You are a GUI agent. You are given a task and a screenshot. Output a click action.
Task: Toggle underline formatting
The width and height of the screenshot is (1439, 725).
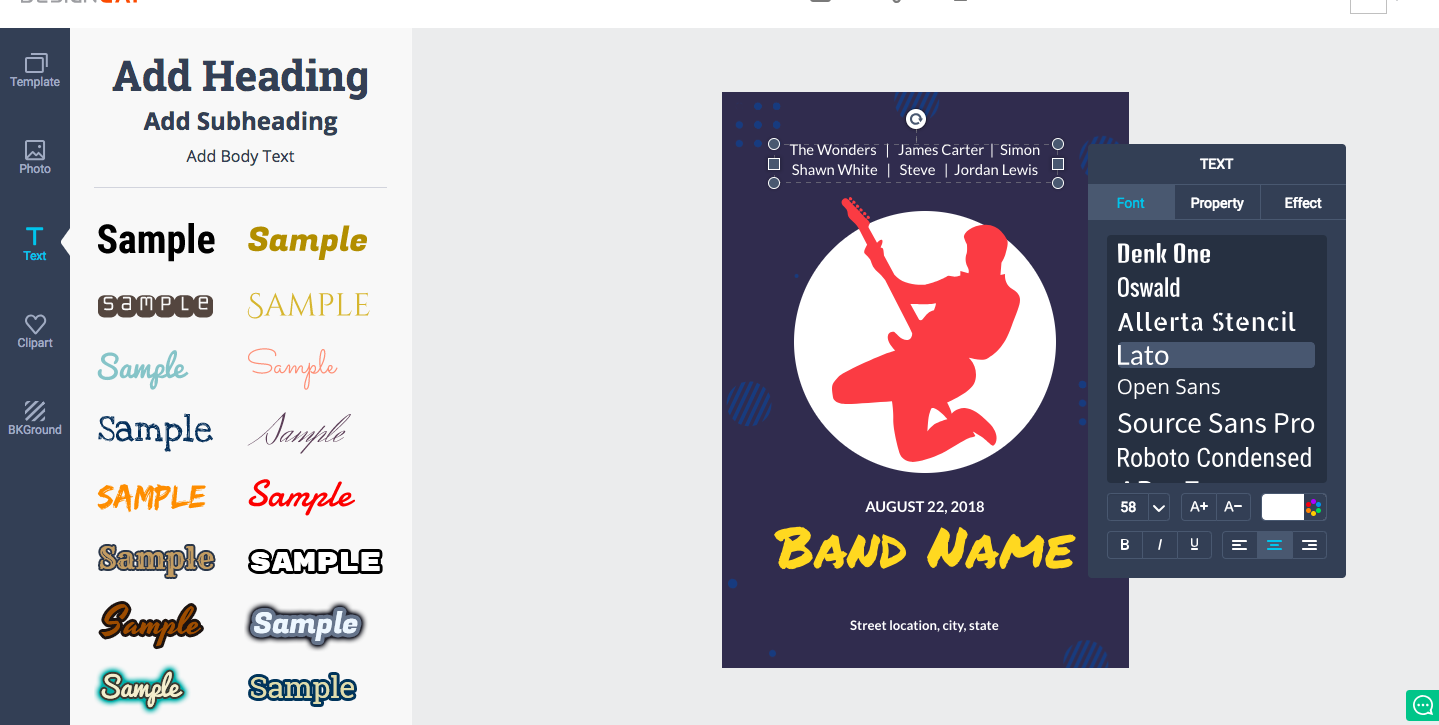coord(1194,545)
